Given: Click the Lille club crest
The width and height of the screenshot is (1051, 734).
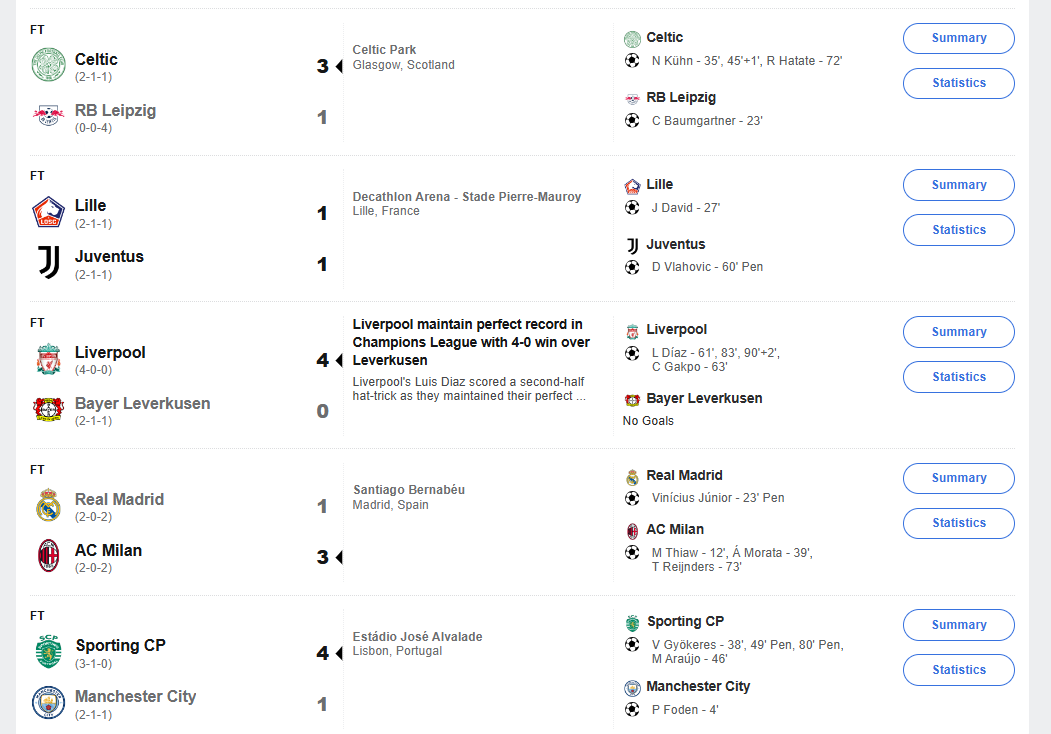Looking at the screenshot, I should 48,211.
